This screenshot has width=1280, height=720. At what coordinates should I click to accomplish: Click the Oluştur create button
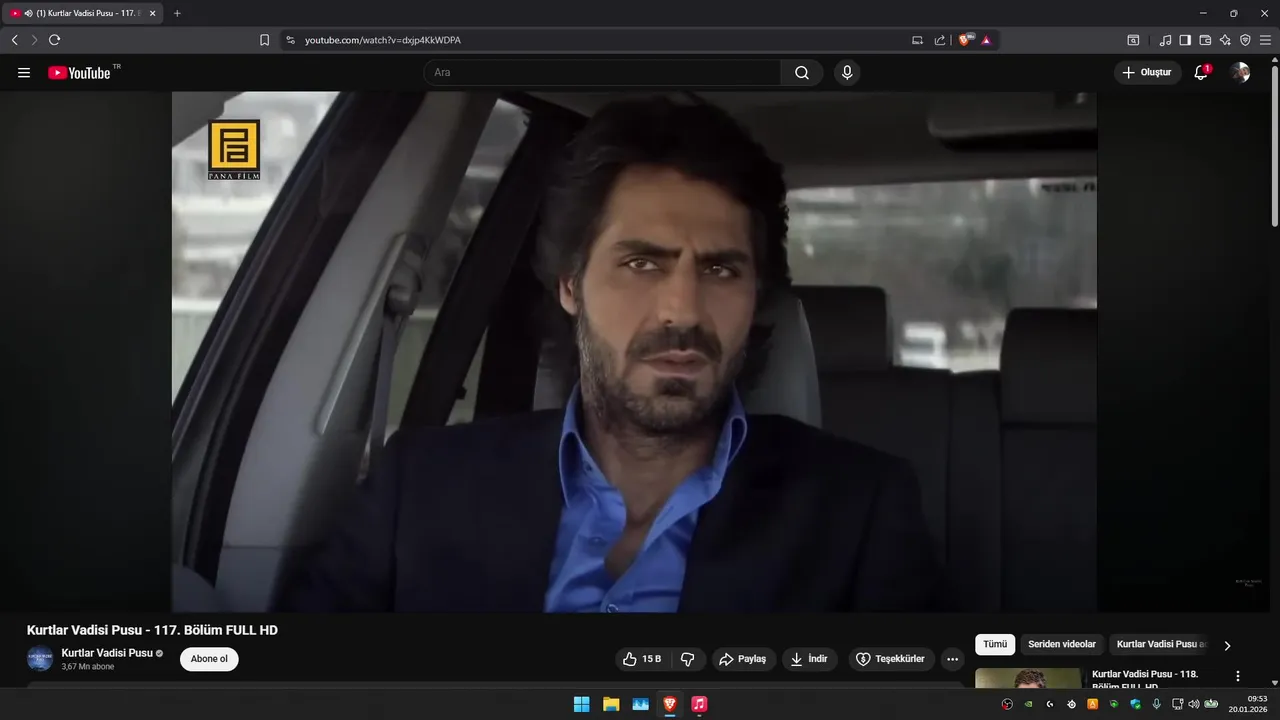click(1147, 72)
